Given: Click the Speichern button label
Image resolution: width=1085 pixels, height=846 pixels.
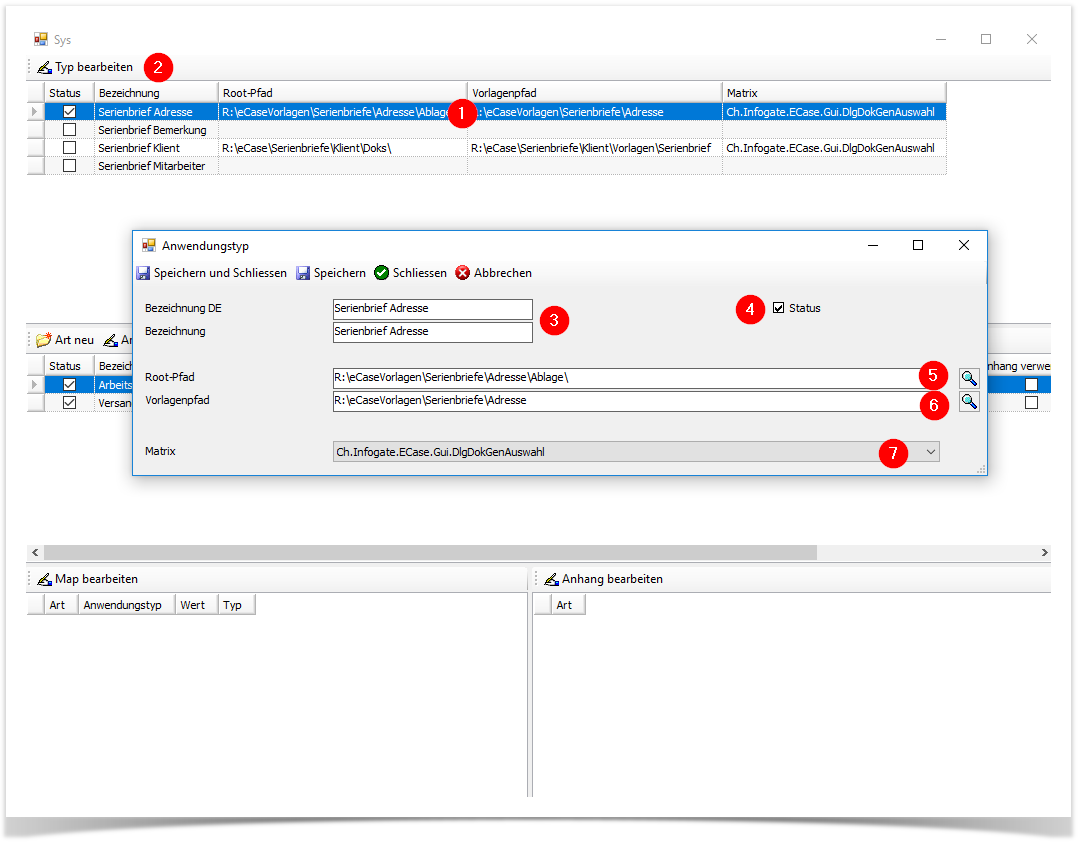Looking at the screenshot, I should [x=340, y=273].
